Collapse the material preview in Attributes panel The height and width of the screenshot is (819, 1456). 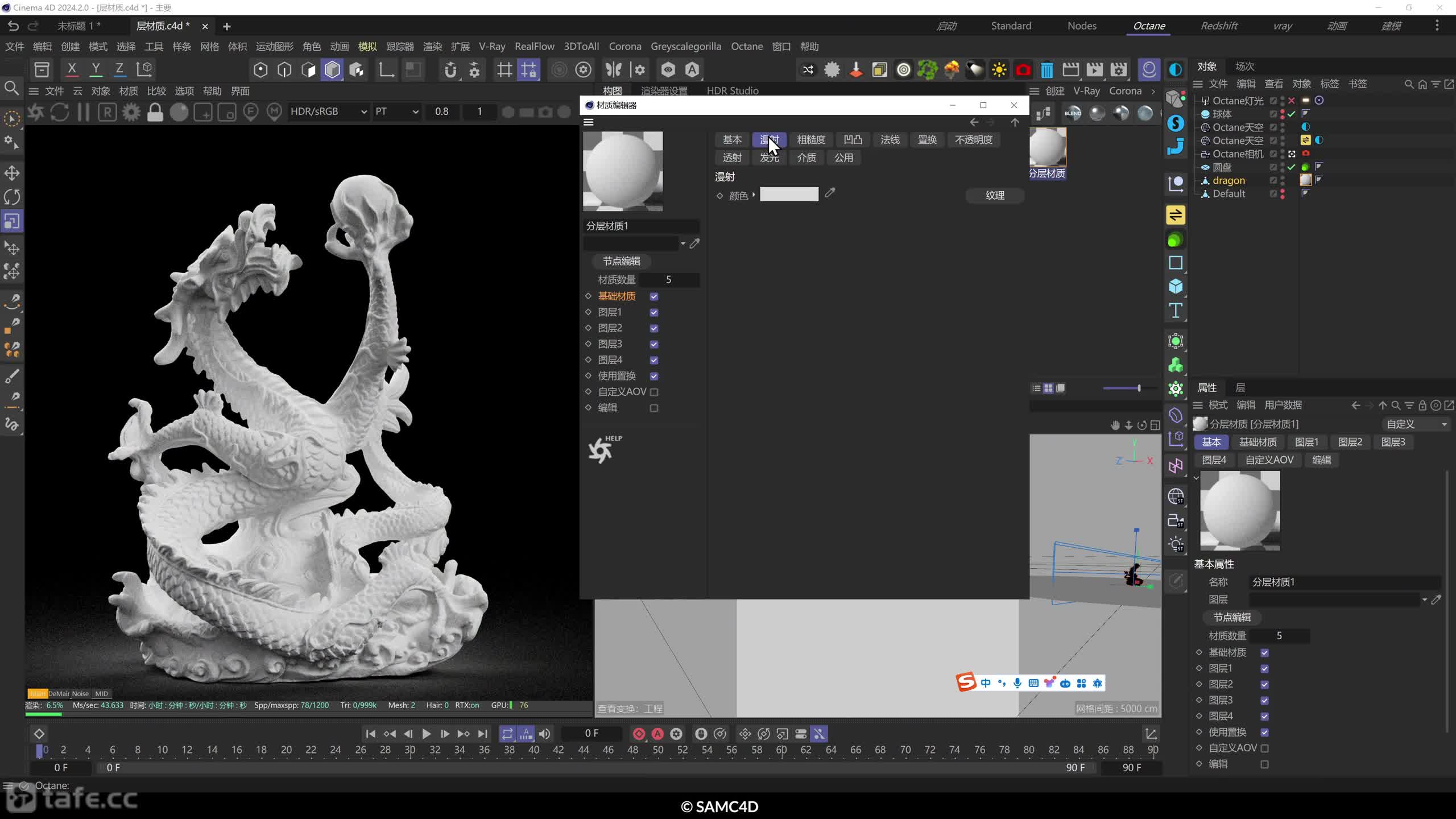click(1196, 478)
